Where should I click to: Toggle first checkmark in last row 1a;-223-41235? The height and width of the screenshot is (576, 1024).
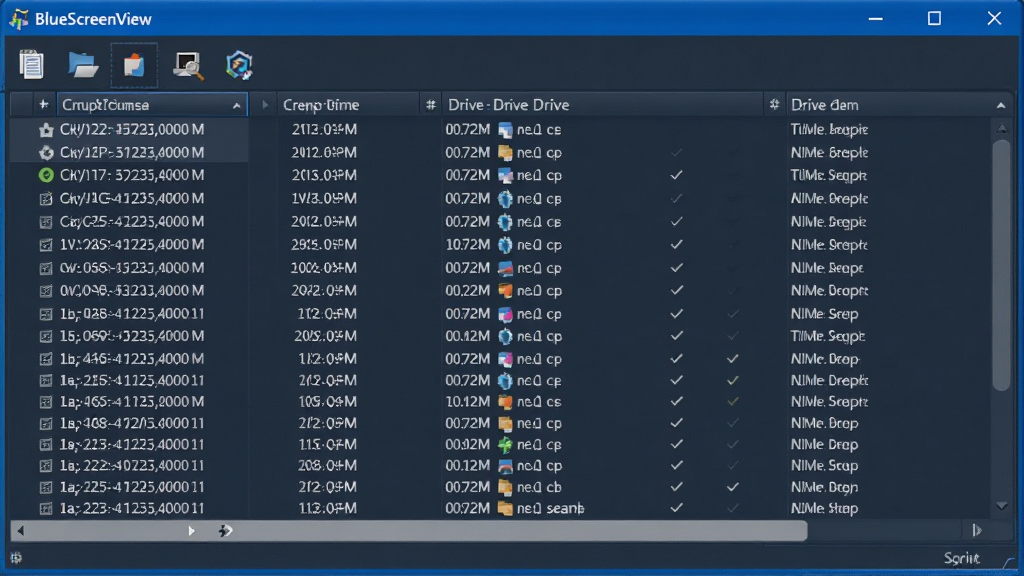pos(677,507)
